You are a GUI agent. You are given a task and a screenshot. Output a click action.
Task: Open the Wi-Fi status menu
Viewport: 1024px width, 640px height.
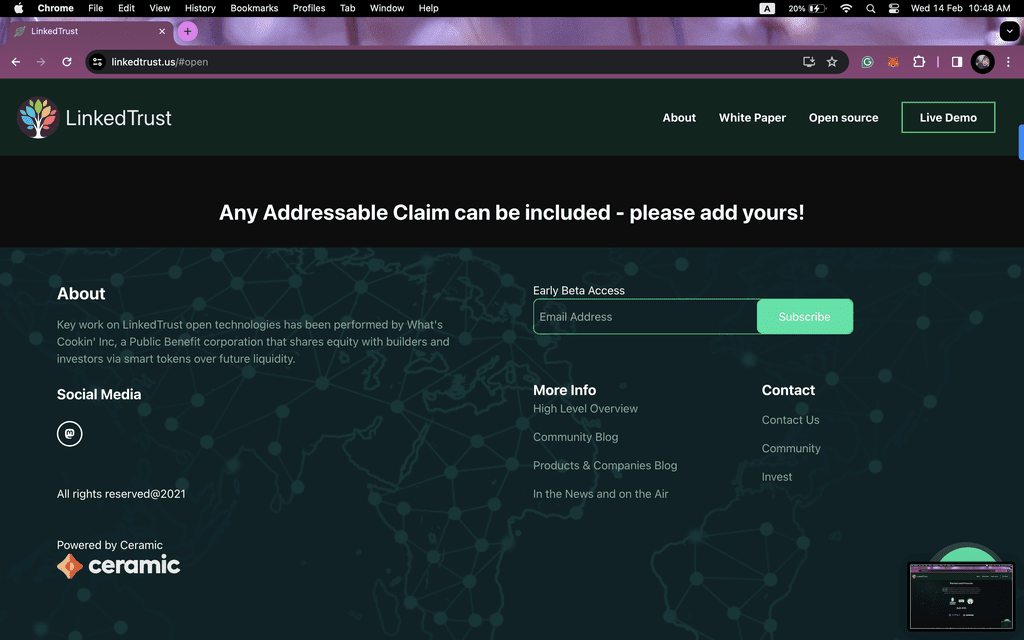[x=846, y=8]
